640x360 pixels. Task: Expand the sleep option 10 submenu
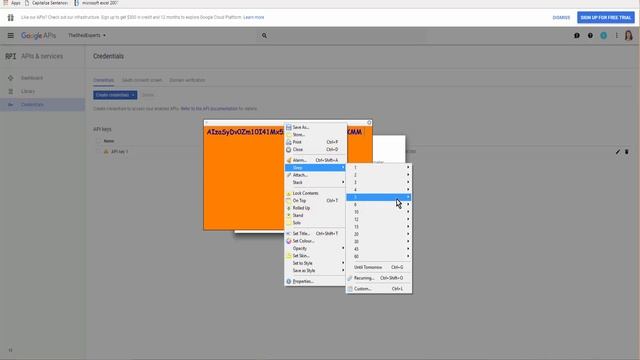[x=379, y=212]
